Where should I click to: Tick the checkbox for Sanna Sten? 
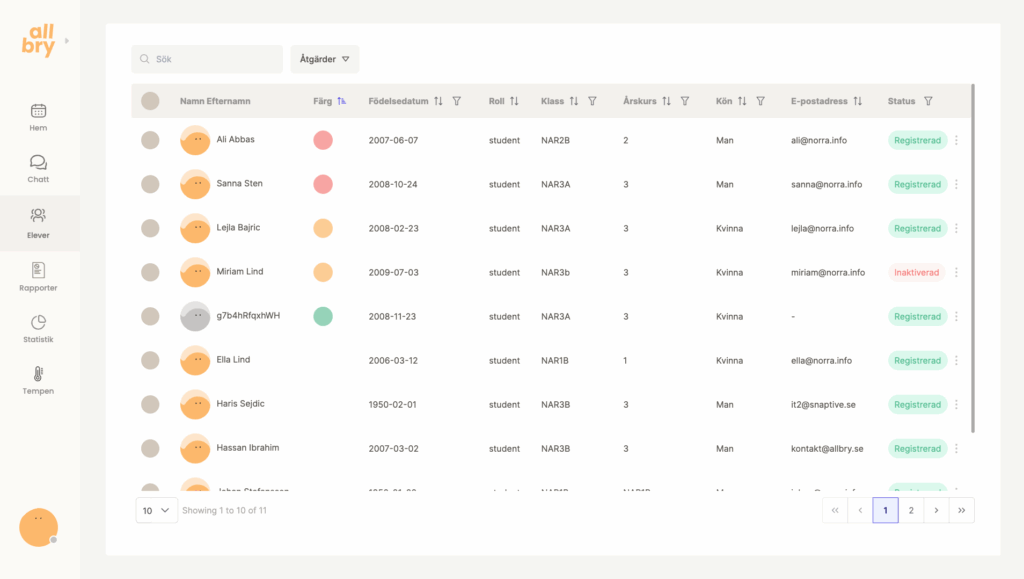pyautogui.click(x=150, y=184)
